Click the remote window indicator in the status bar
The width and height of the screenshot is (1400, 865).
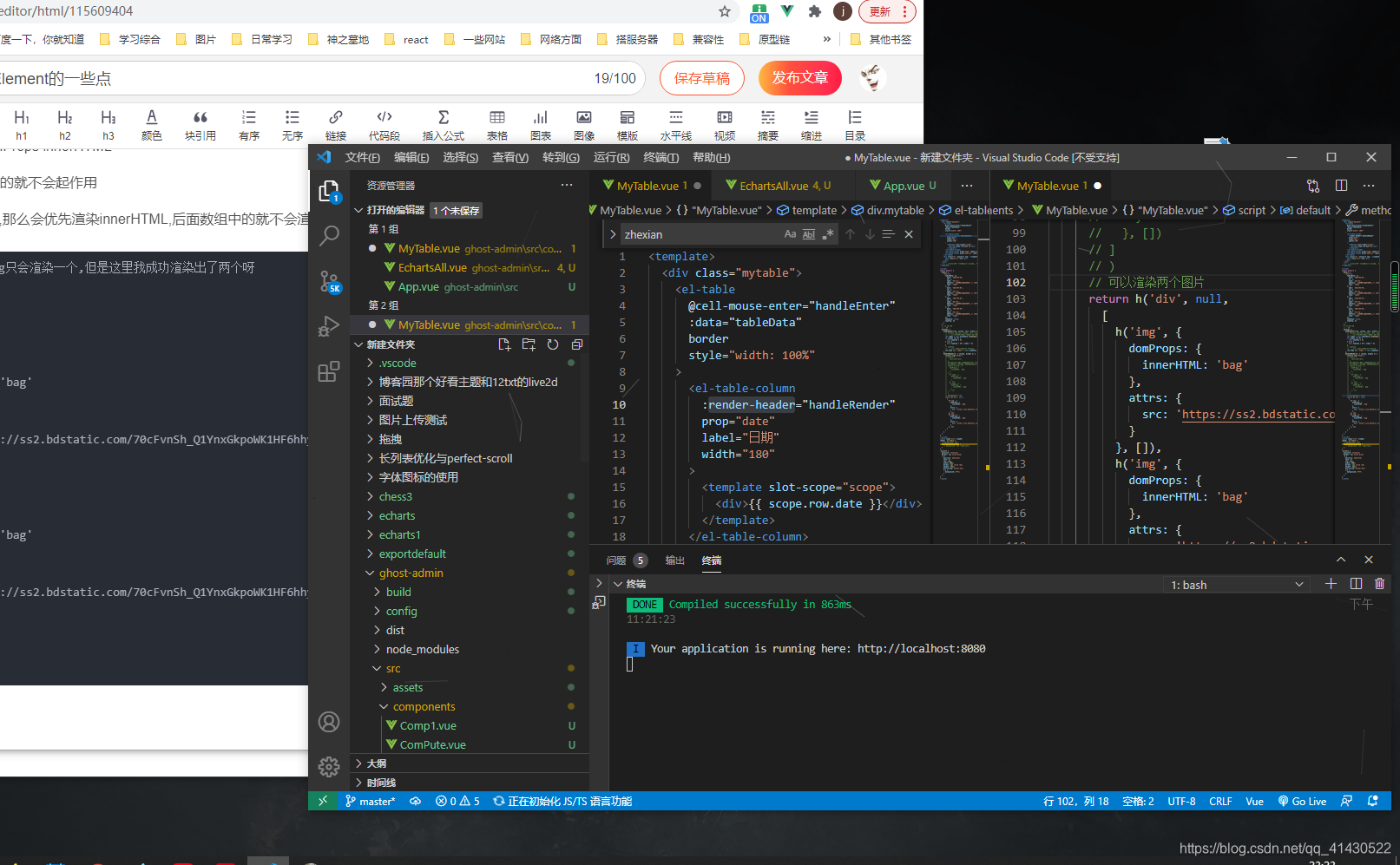323,801
